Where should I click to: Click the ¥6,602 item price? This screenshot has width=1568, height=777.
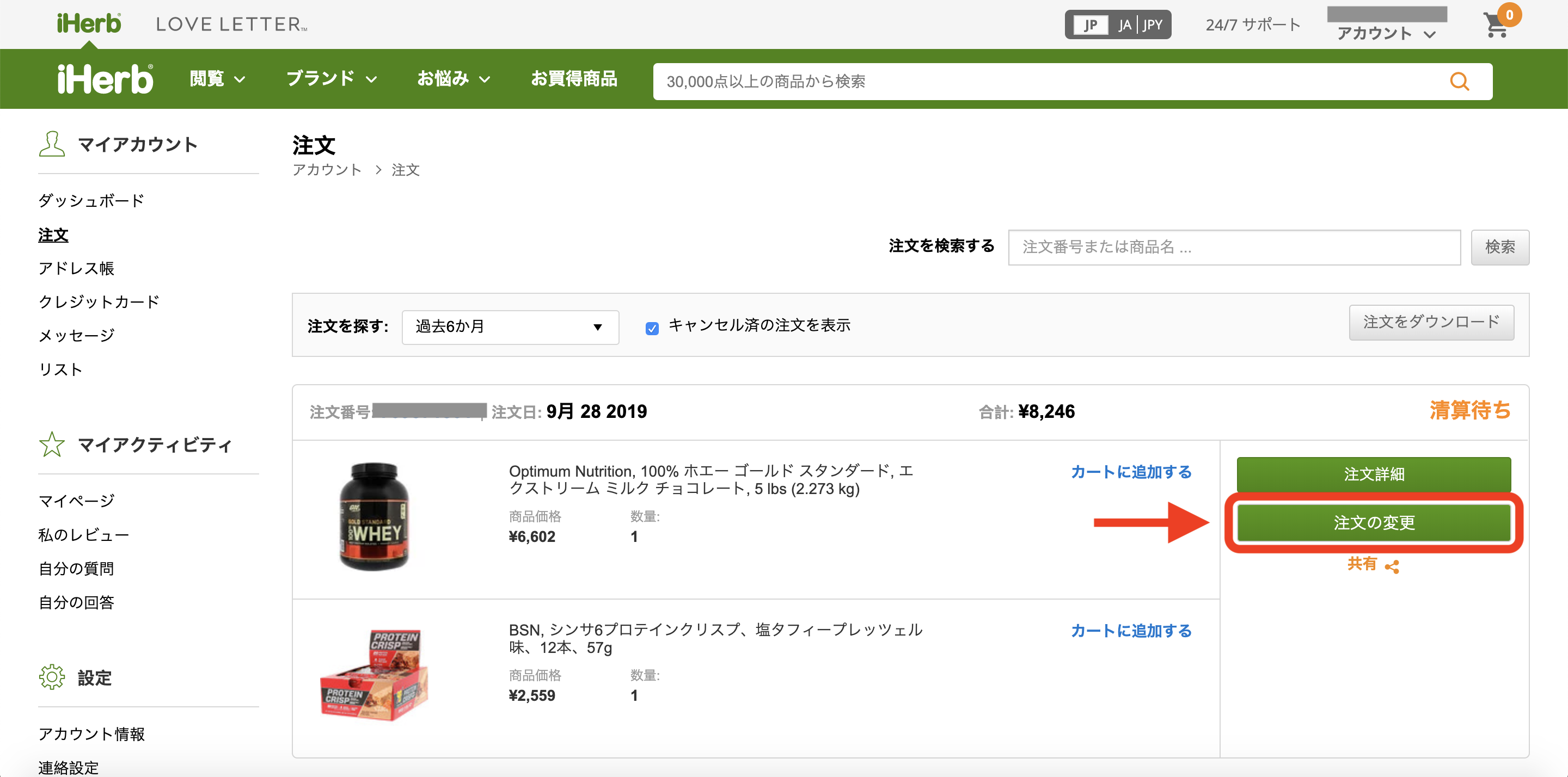[x=532, y=536]
